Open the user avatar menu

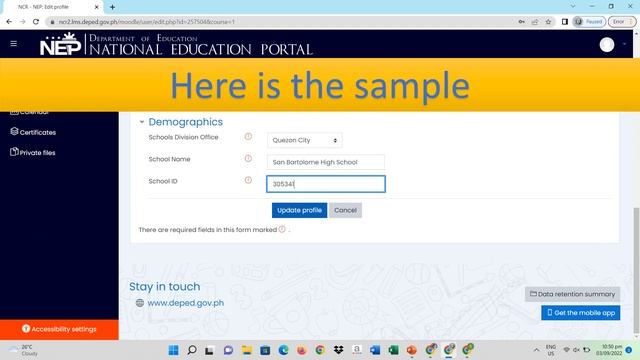click(607, 44)
